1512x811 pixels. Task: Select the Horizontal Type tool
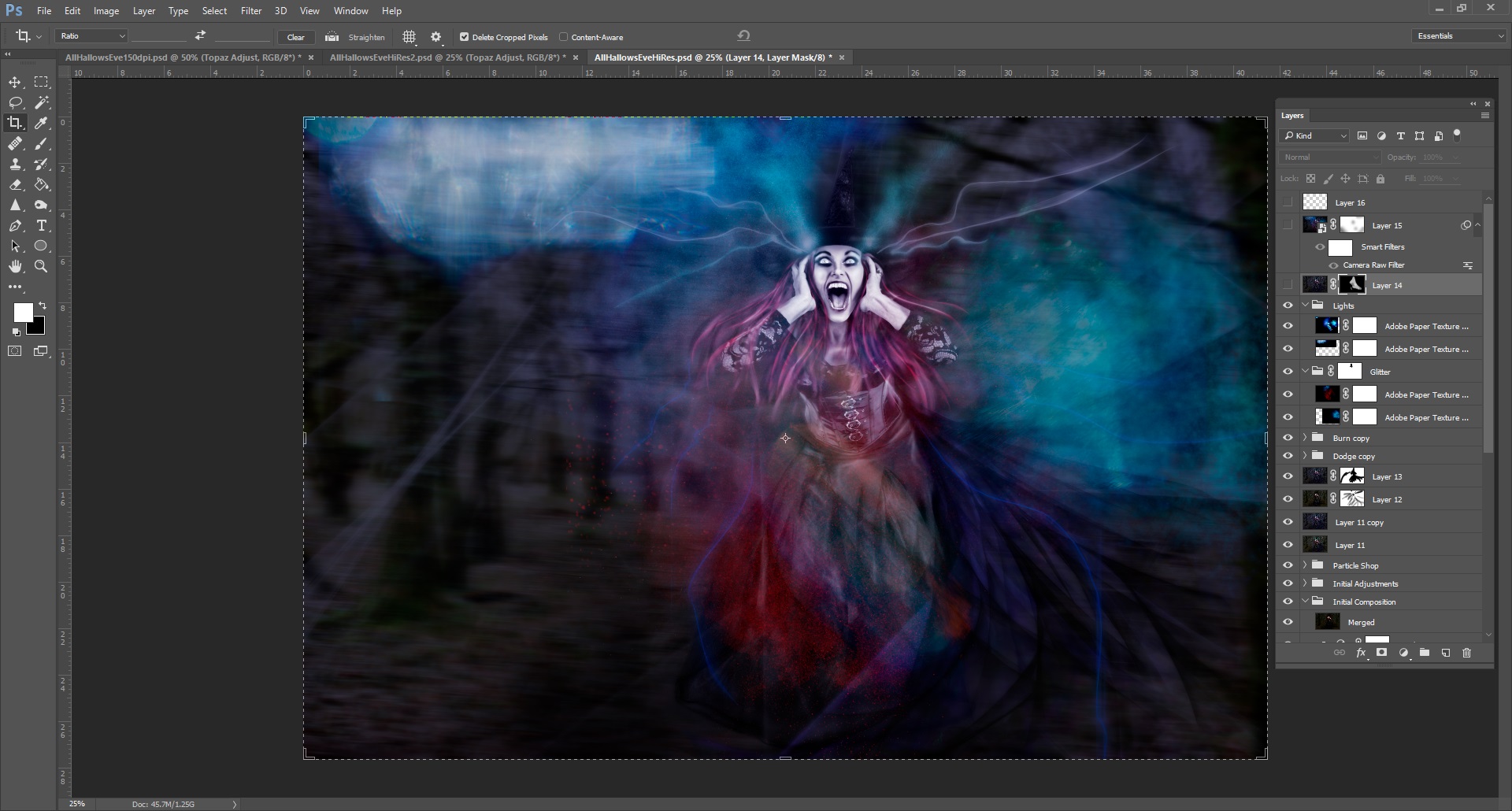click(x=41, y=225)
